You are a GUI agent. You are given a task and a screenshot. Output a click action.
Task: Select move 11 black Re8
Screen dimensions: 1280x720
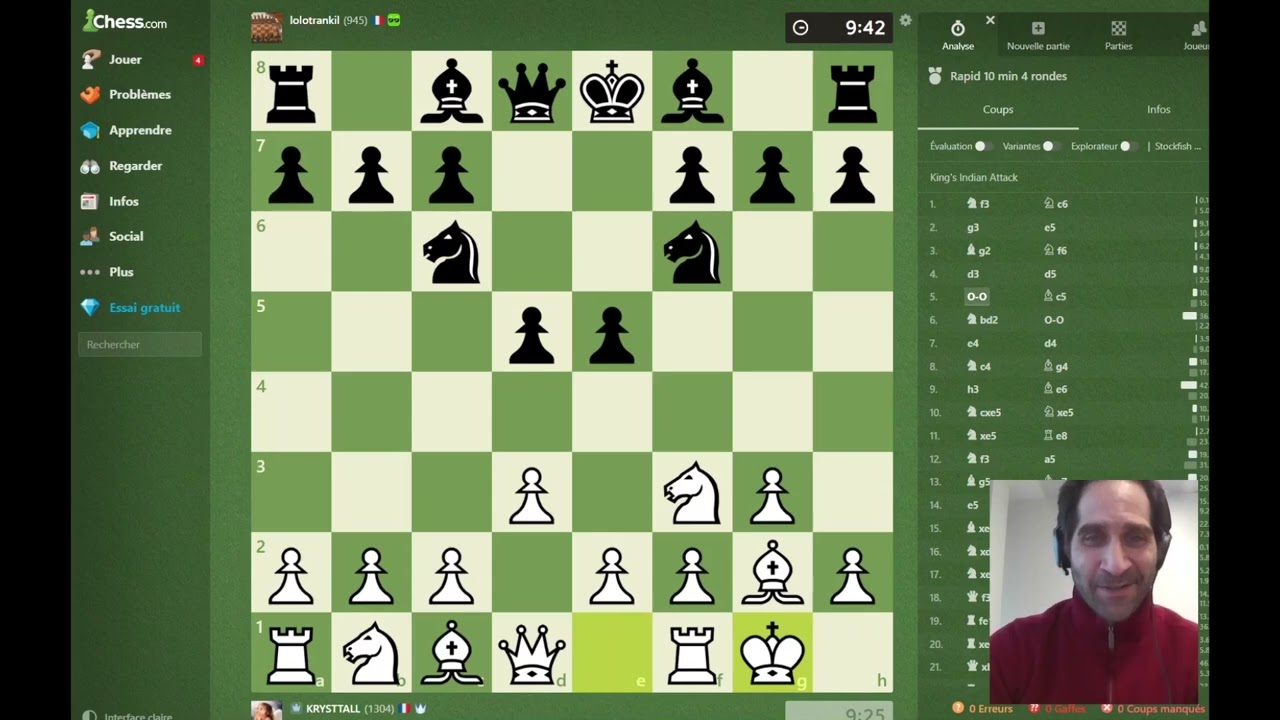coord(1056,436)
